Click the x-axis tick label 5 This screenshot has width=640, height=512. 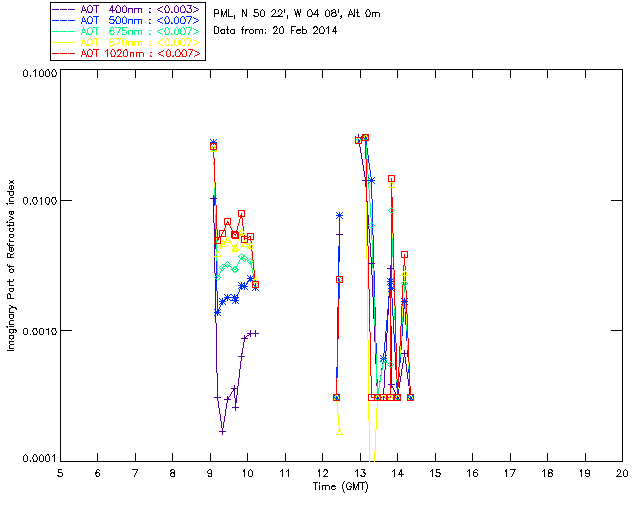coord(60,473)
